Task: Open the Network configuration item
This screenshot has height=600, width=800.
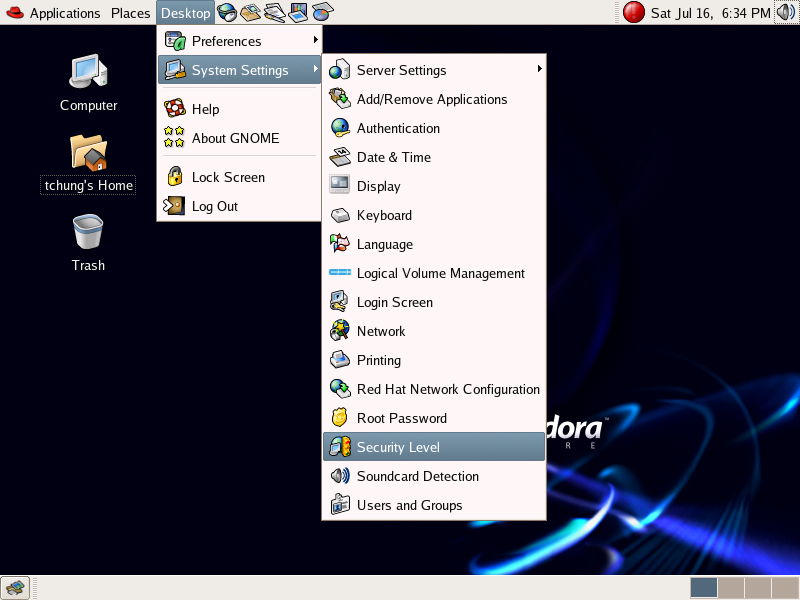Action: pyautogui.click(x=434, y=331)
